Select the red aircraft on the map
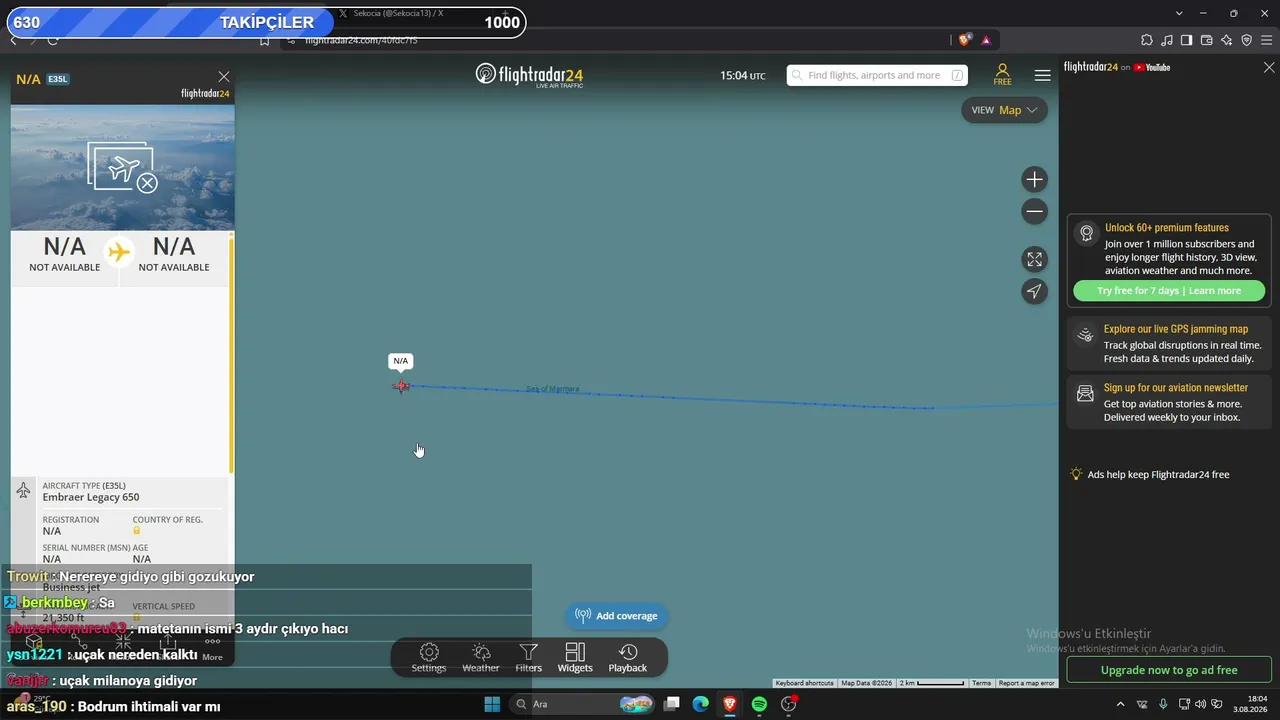This screenshot has width=1280, height=720. (401, 386)
